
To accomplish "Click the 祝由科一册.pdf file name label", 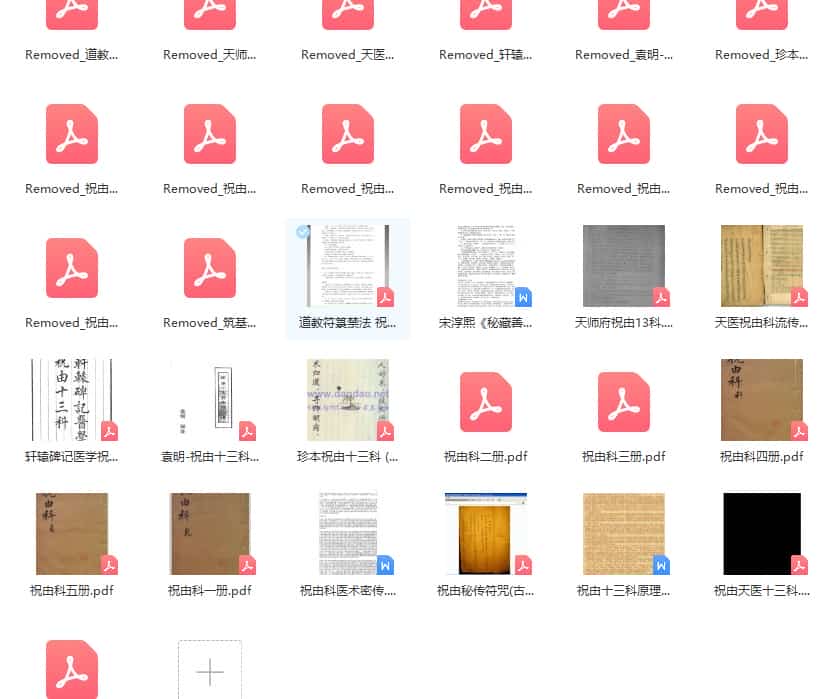I will click(x=210, y=591).
